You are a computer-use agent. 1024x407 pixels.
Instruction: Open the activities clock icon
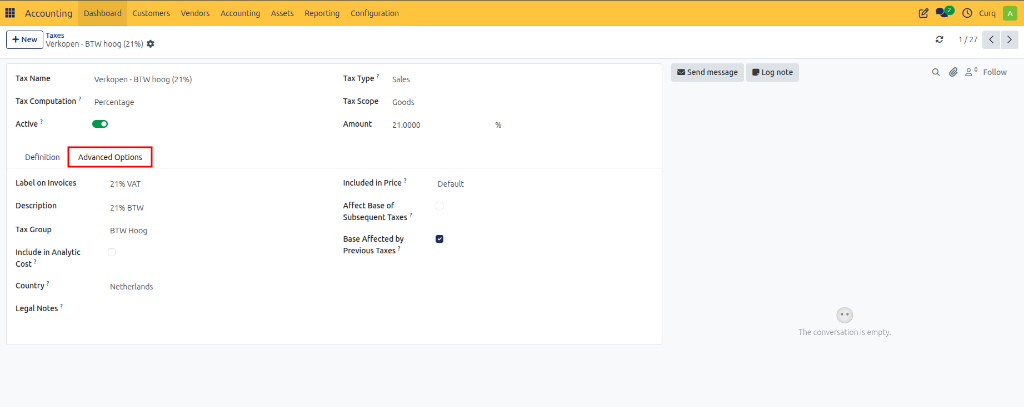point(967,13)
